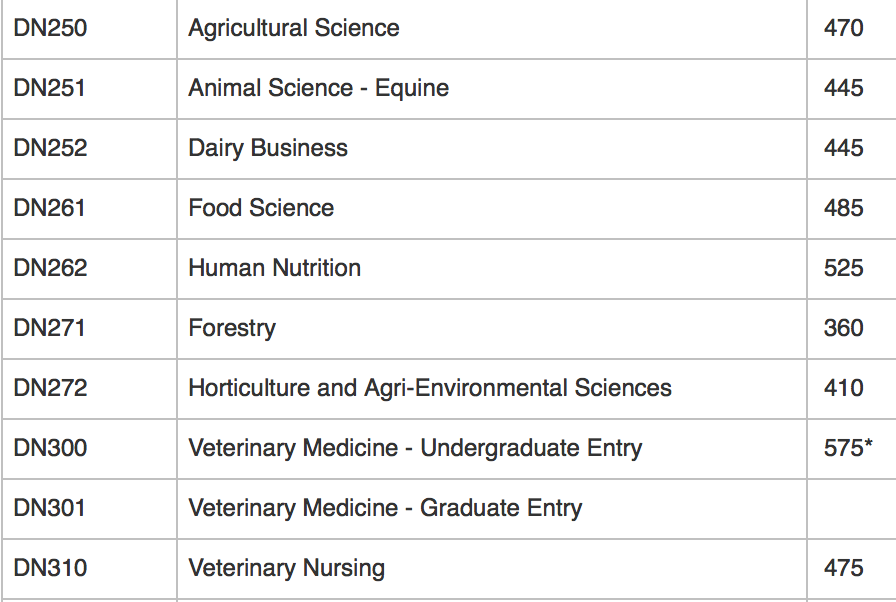The height and width of the screenshot is (602, 896).
Task: Select the Food Science entry
Action: [261, 208]
